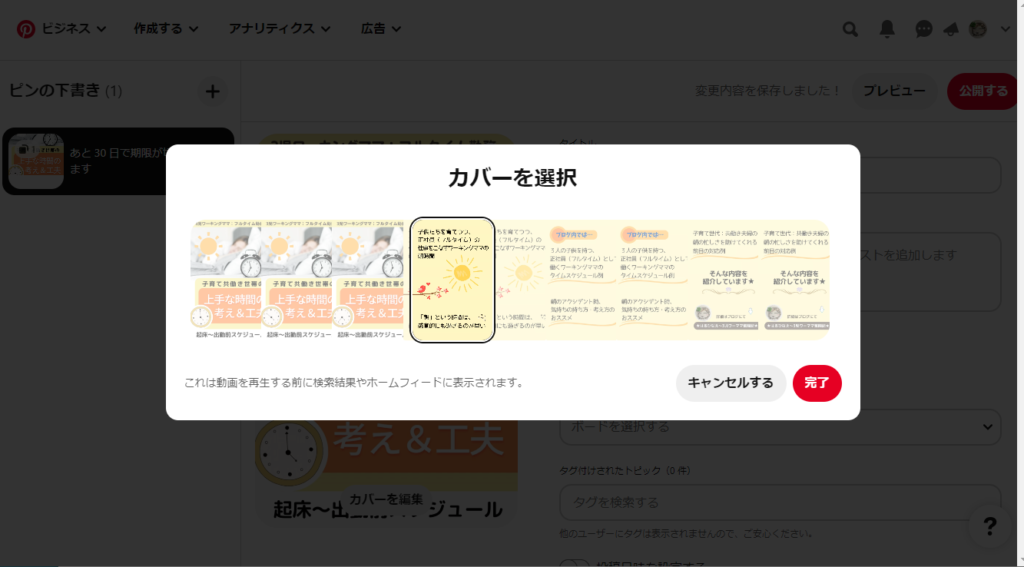1024x567 pixels.
Task: Select the draft pin expiring in 30 days
Action: pyautogui.click(x=118, y=161)
